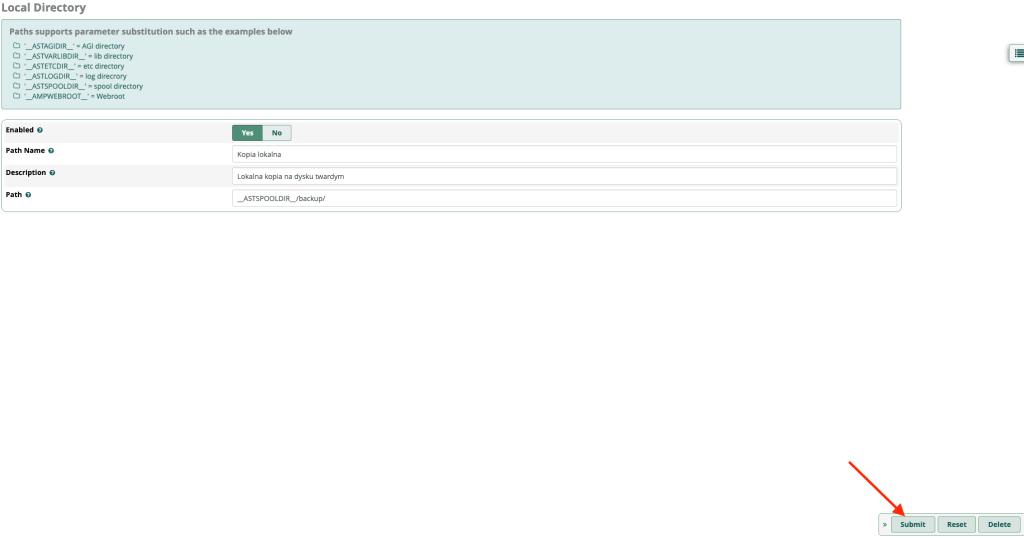The image size is (1024, 538).
Task: Click the help icon beside Path label
Action: point(28,195)
